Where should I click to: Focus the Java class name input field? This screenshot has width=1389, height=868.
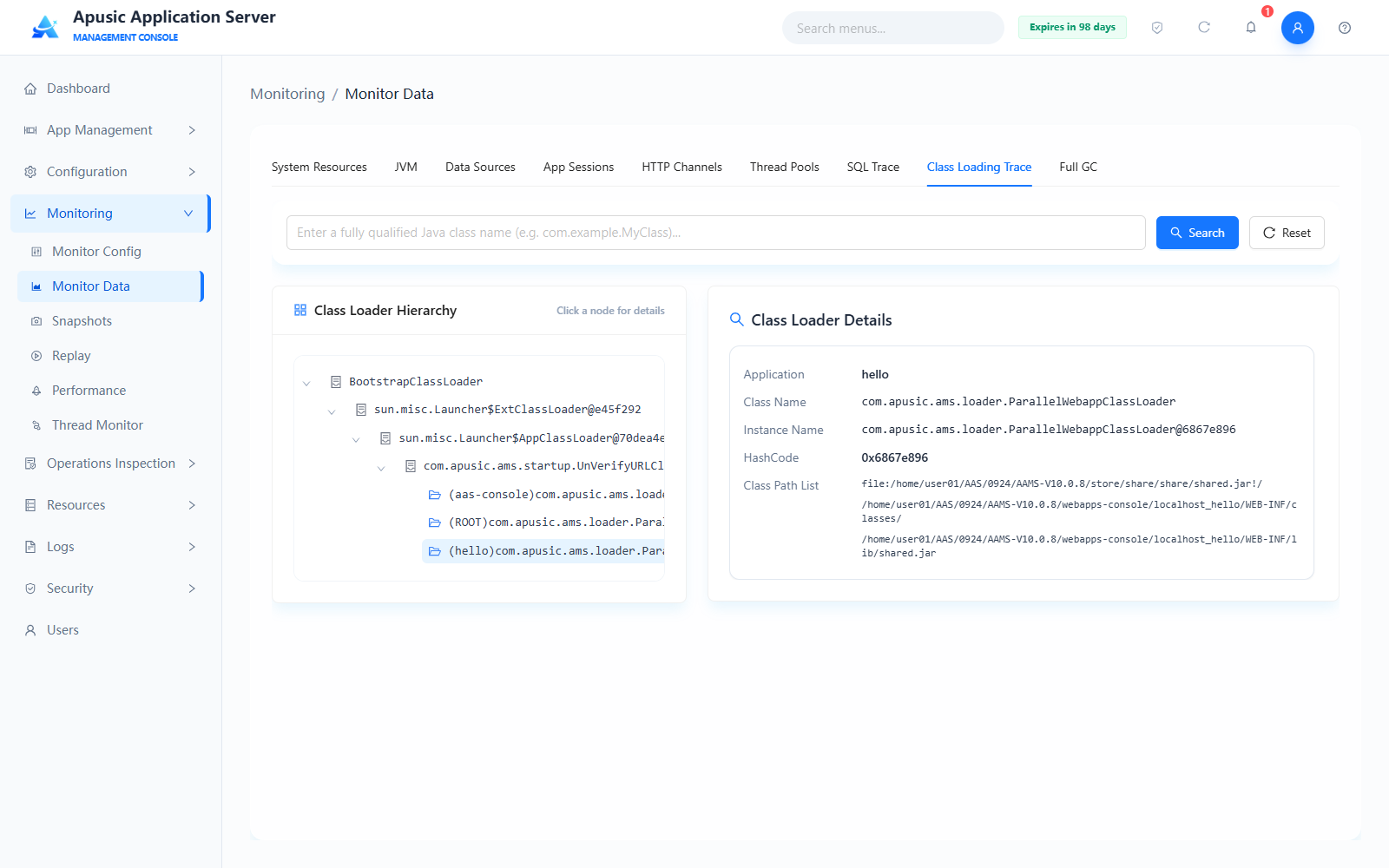click(x=716, y=233)
